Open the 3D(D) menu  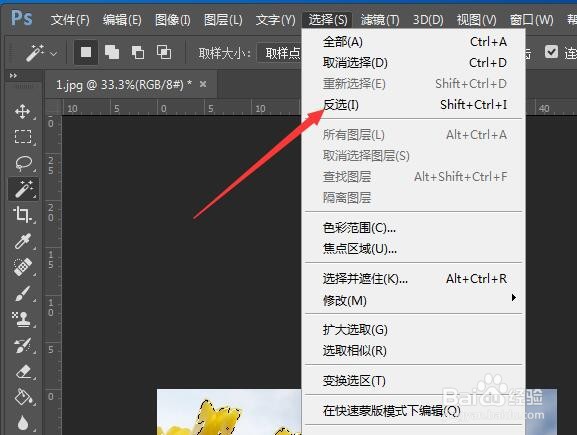428,20
